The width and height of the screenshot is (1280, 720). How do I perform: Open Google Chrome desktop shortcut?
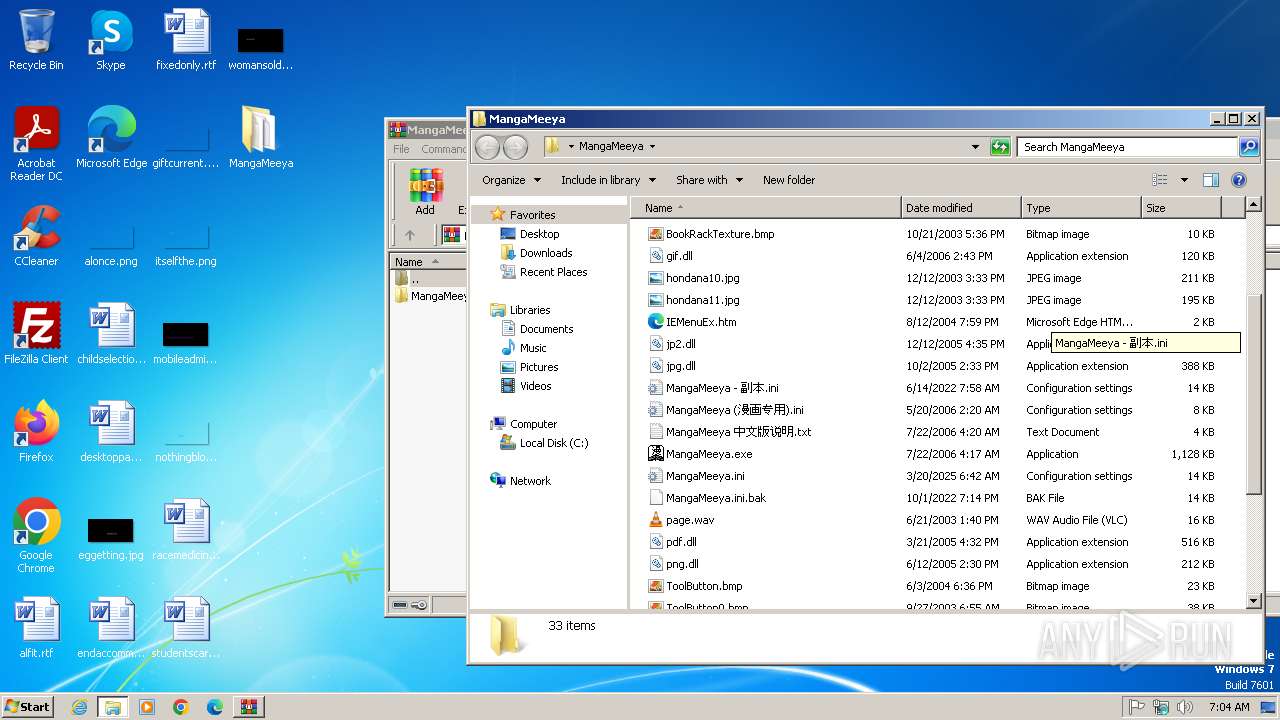pyautogui.click(x=36, y=536)
